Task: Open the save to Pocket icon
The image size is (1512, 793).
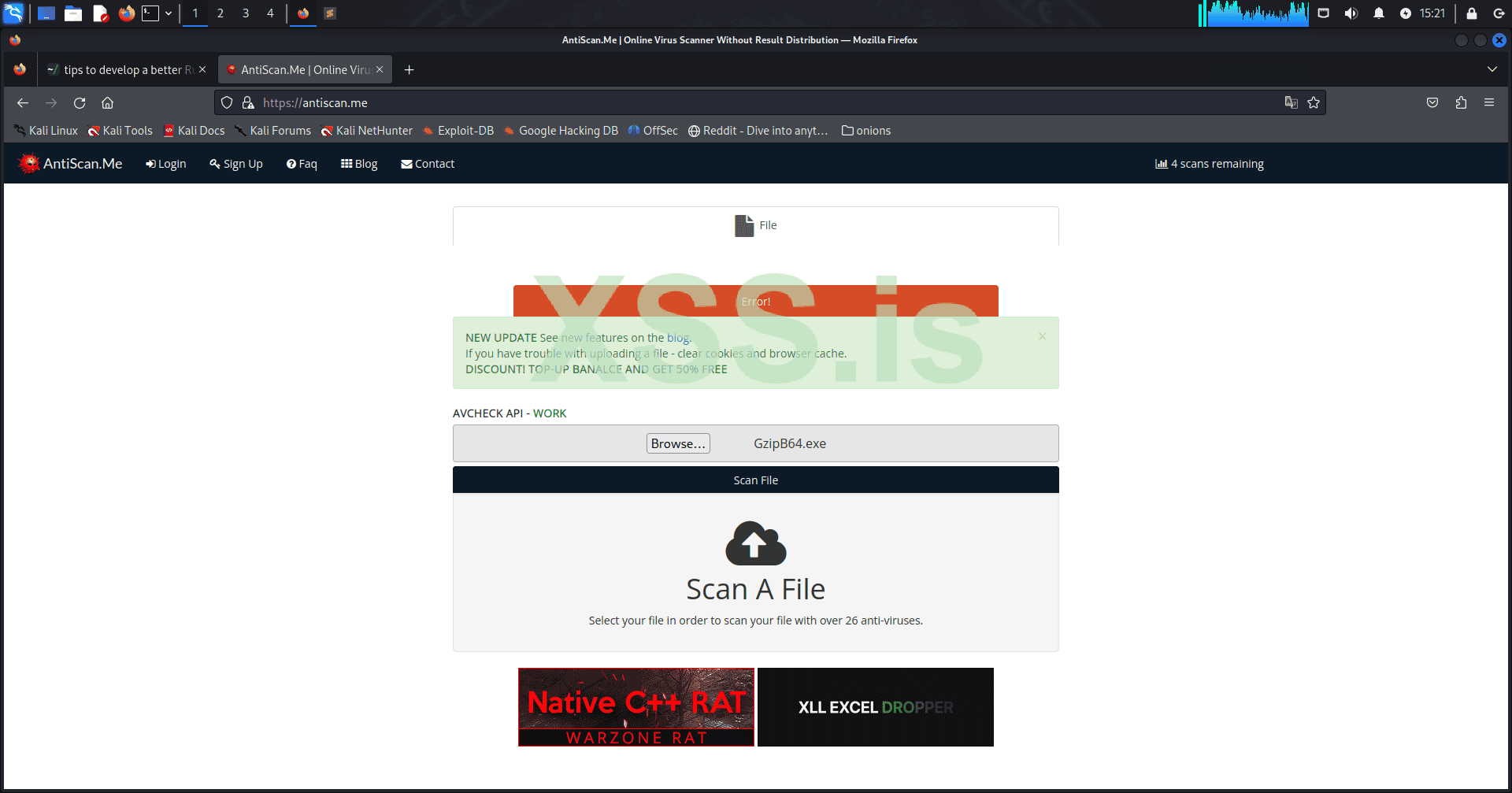Action: (x=1432, y=102)
